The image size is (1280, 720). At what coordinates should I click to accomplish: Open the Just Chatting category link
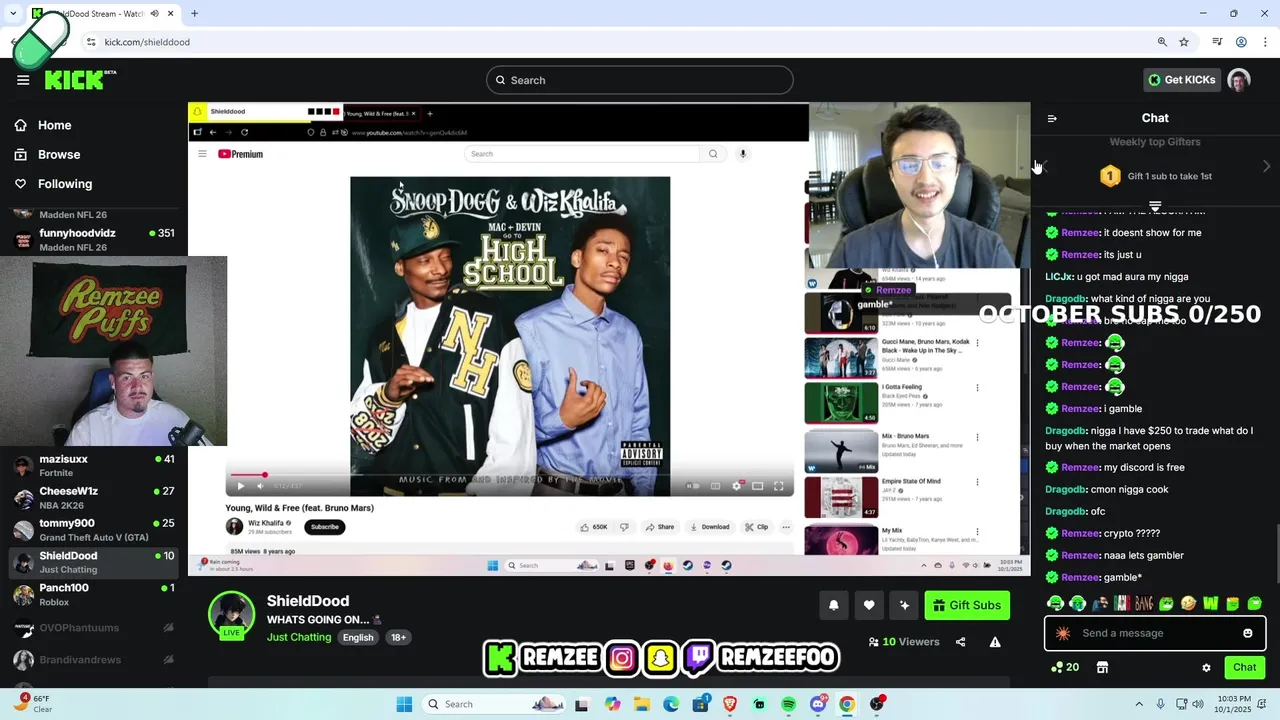[299, 637]
